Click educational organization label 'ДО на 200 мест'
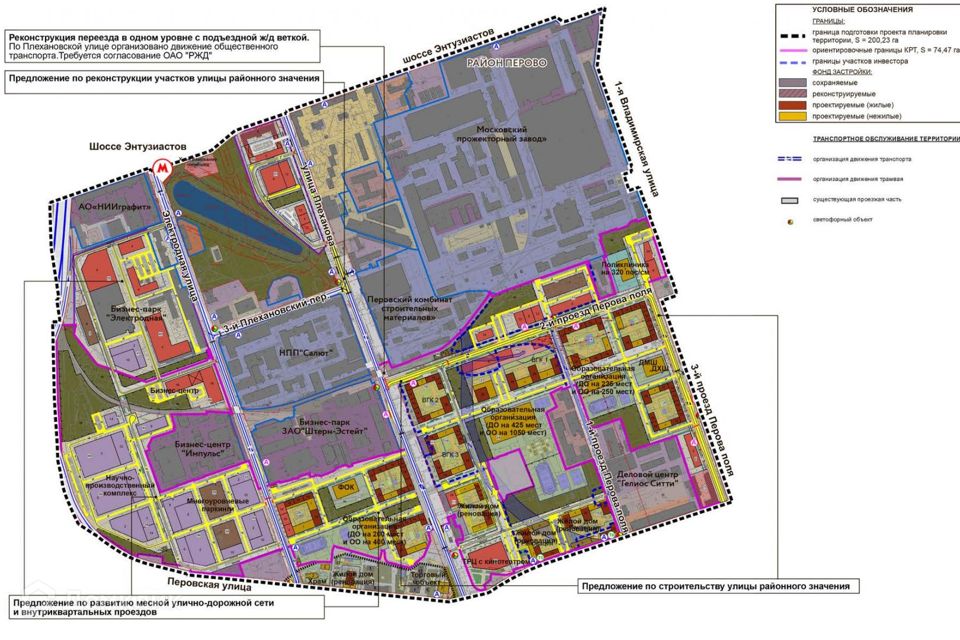The image size is (960, 640). click(373, 530)
